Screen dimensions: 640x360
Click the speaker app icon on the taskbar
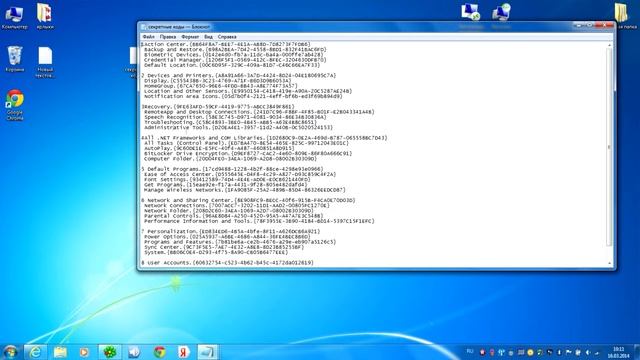134,352
